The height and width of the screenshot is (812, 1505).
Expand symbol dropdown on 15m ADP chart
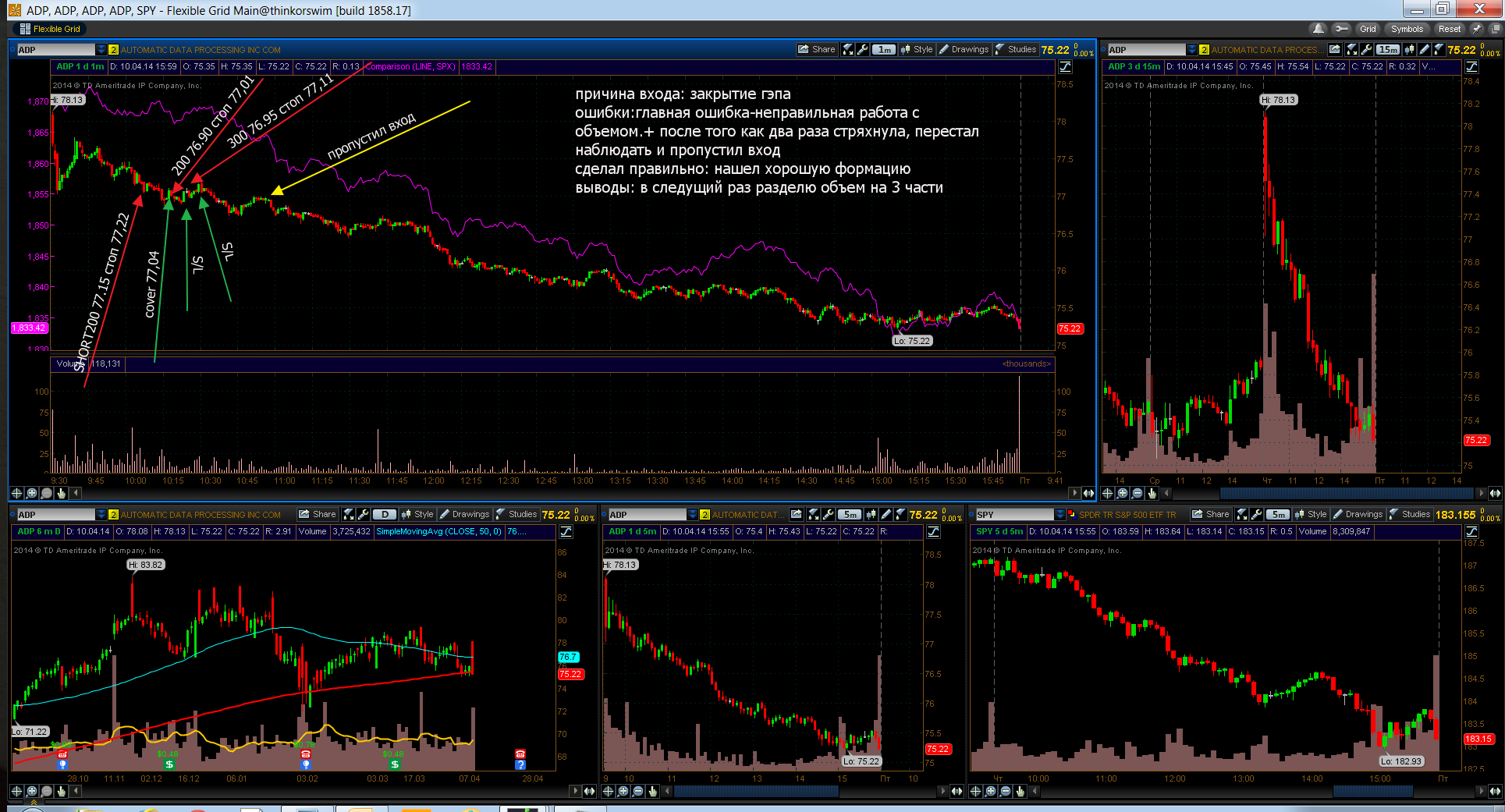1191,50
